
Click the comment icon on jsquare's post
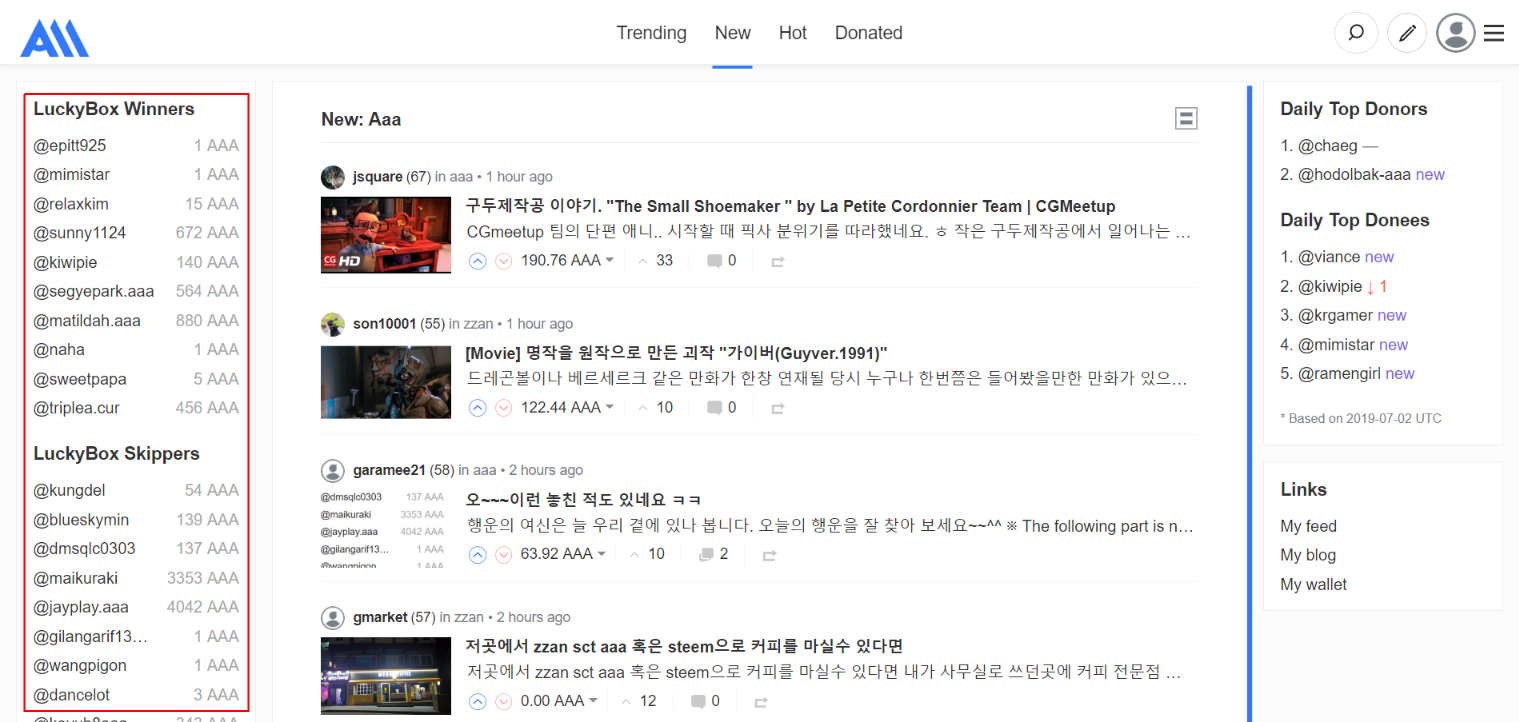click(x=714, y=261)
